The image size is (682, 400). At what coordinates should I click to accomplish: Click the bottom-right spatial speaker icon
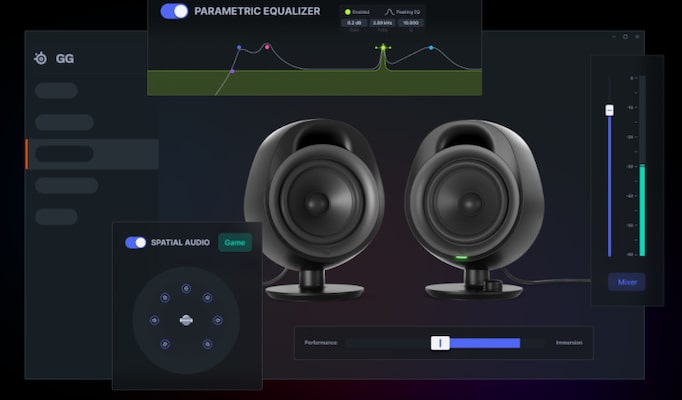click(x=207, y=344)
